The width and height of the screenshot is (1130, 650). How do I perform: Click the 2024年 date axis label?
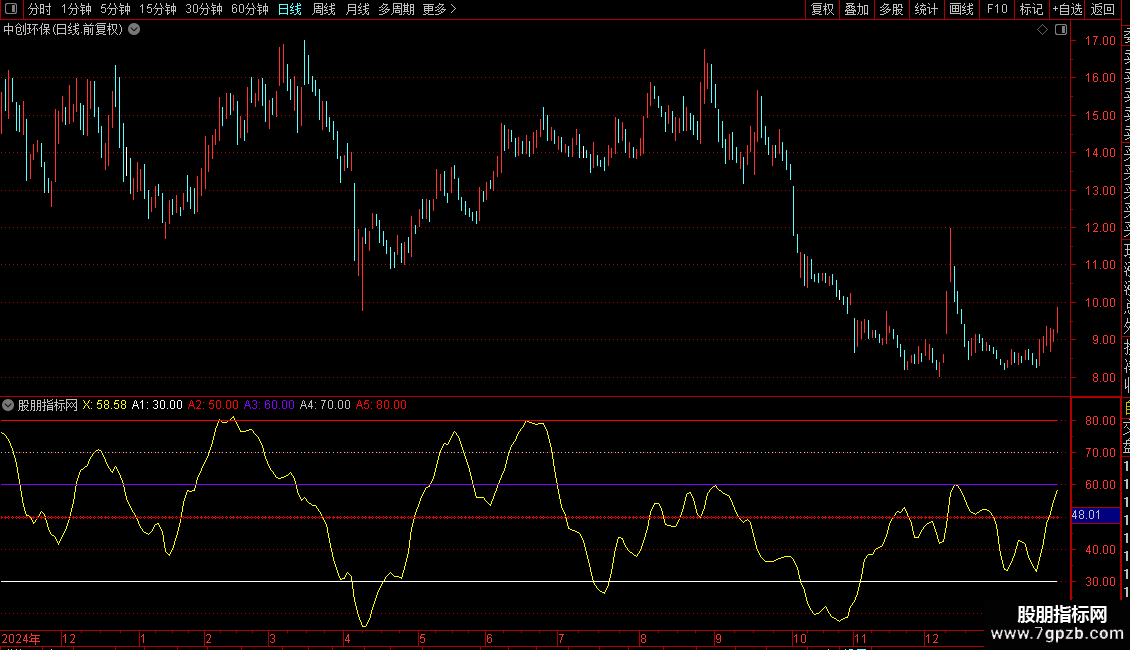pos(21,639)
